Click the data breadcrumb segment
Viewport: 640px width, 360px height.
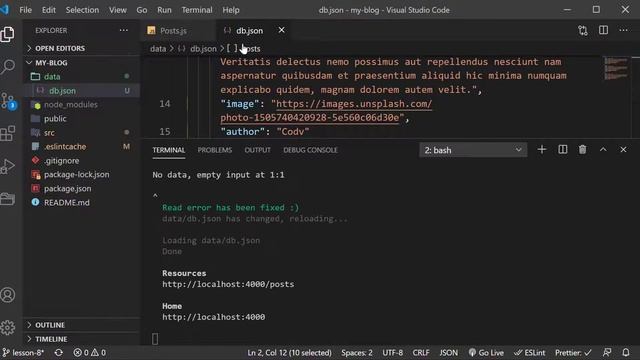pyautogui.click(x=158, y=49)
